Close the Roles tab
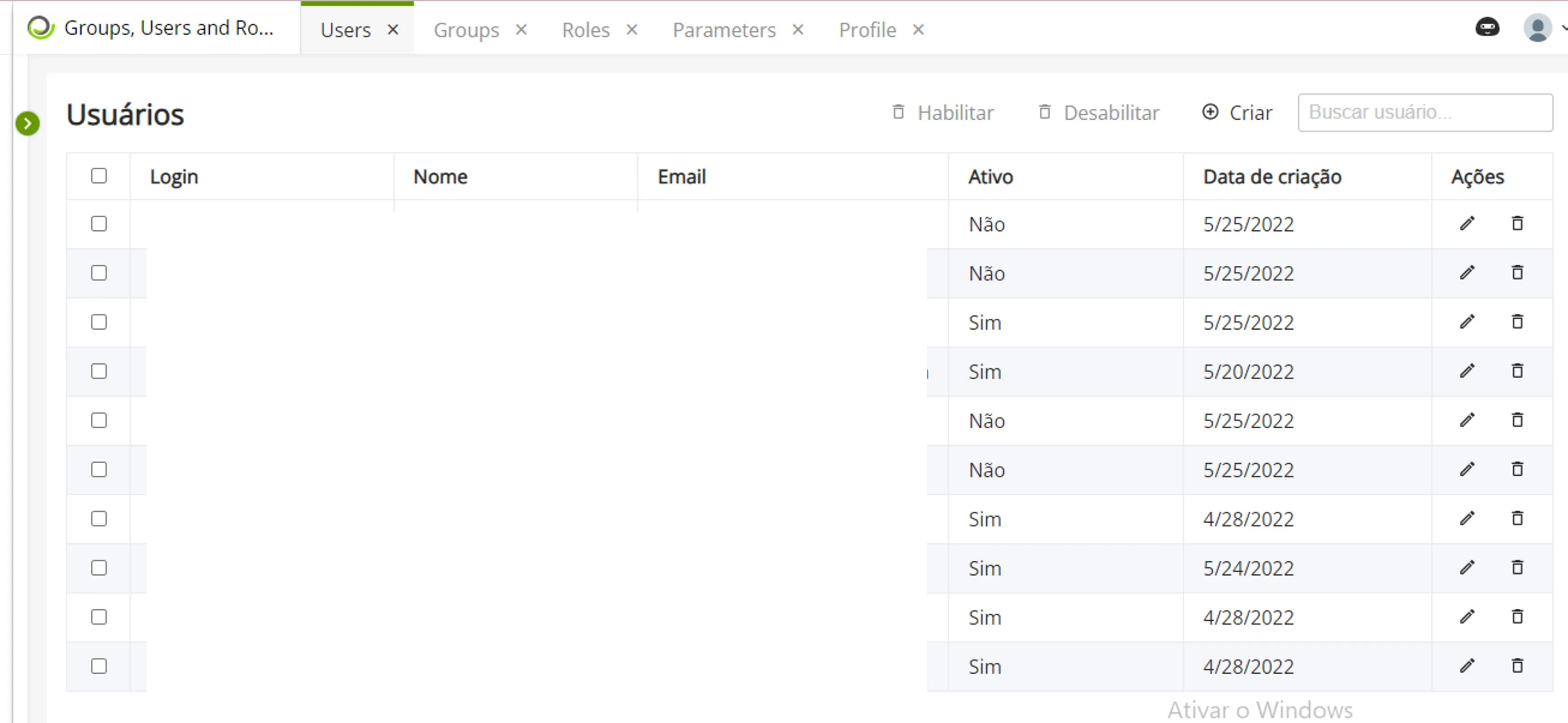The height and width of the screenshot is (723, 1568). coord(632,30)
